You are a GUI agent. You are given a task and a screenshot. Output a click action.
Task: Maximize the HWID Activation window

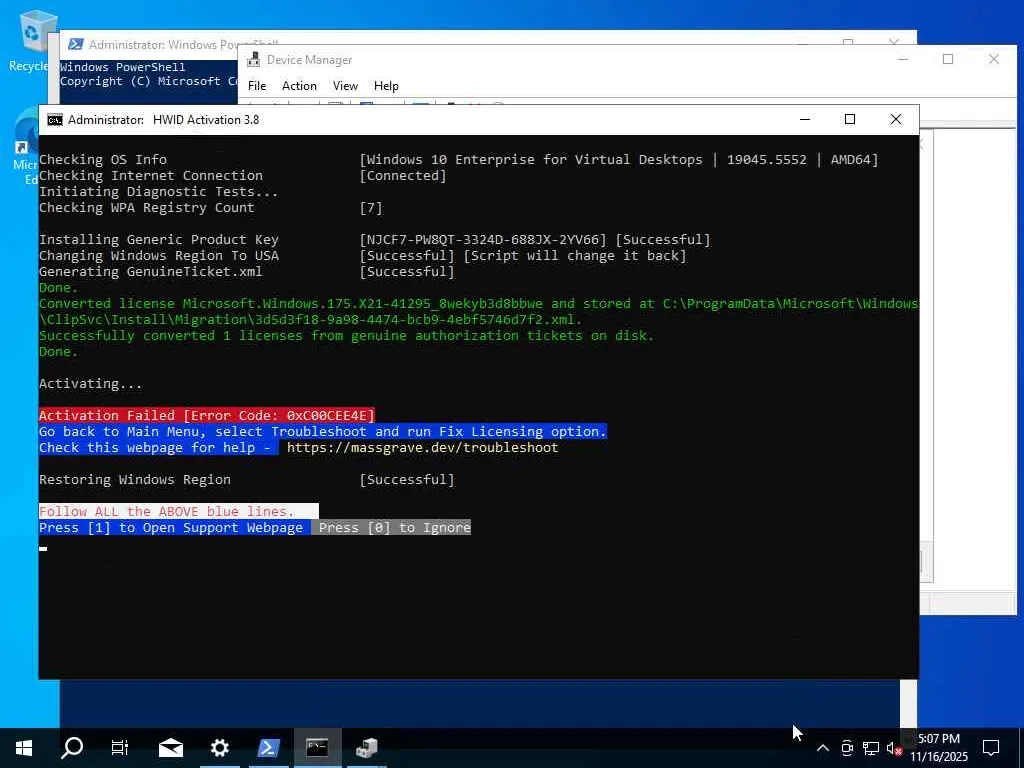(850, 120)
